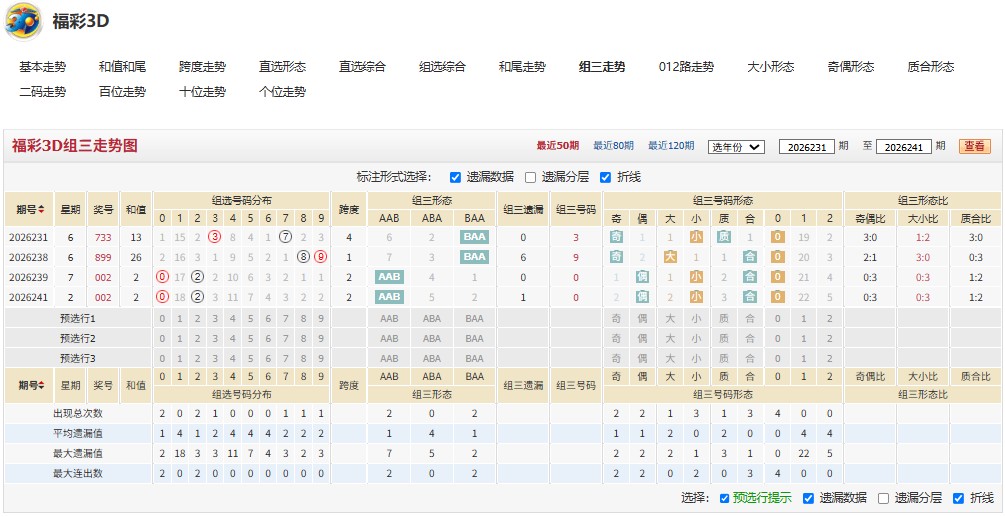
Task: Select the 组选综合 tab
Action: [442, 67]
